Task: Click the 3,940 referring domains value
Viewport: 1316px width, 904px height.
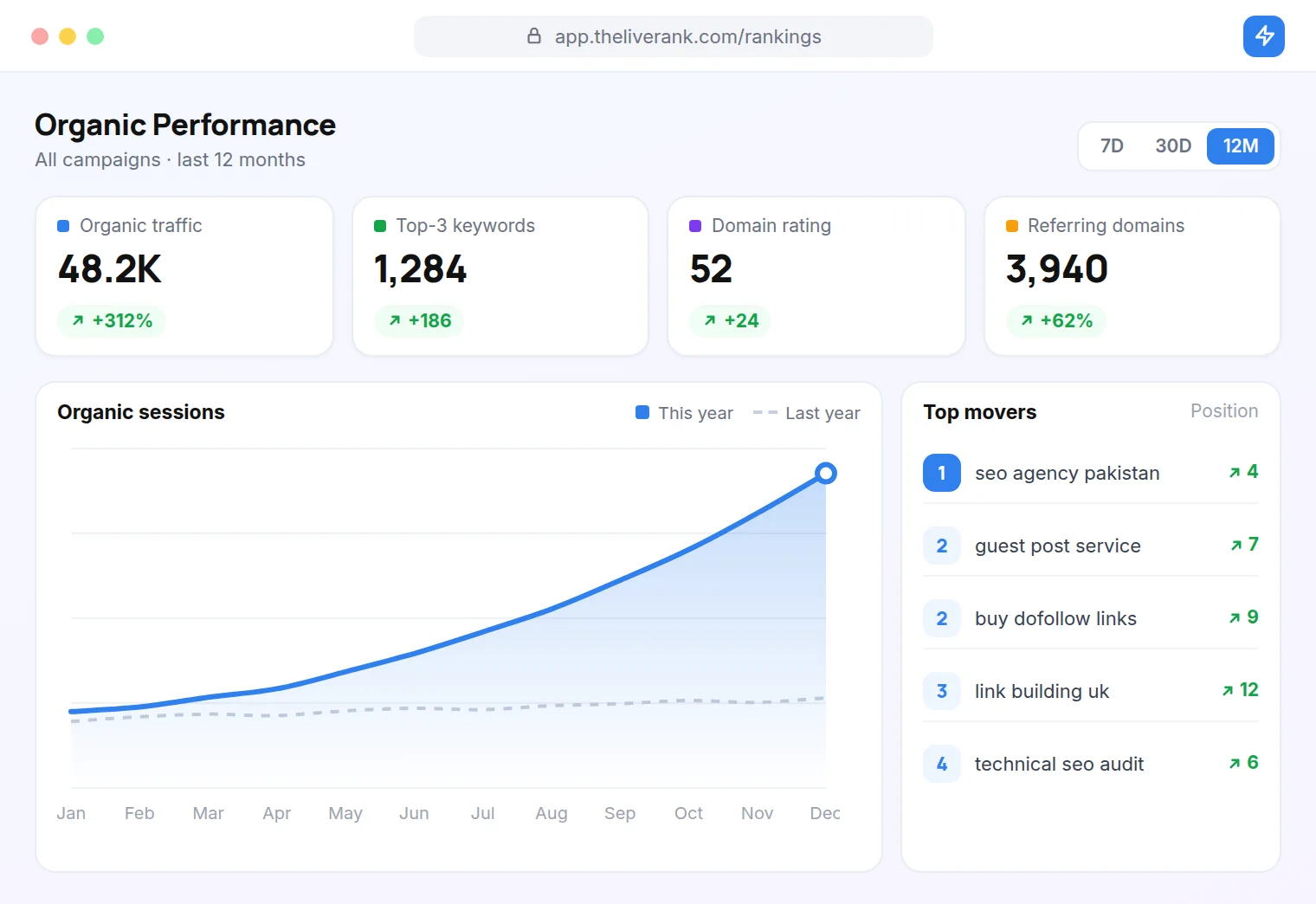Action: click(1057, 269)
